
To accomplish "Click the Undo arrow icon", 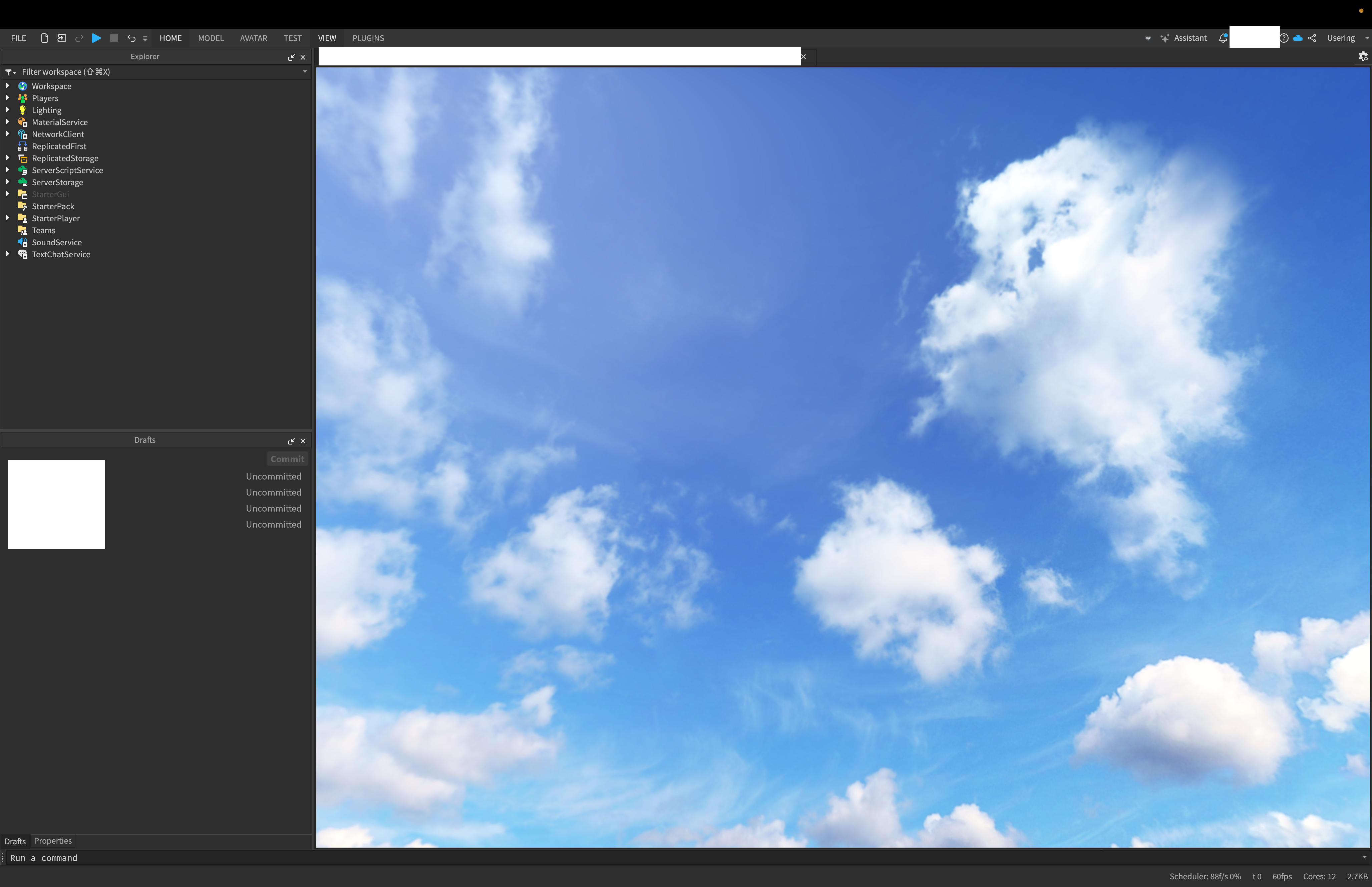I will (131, 39).
